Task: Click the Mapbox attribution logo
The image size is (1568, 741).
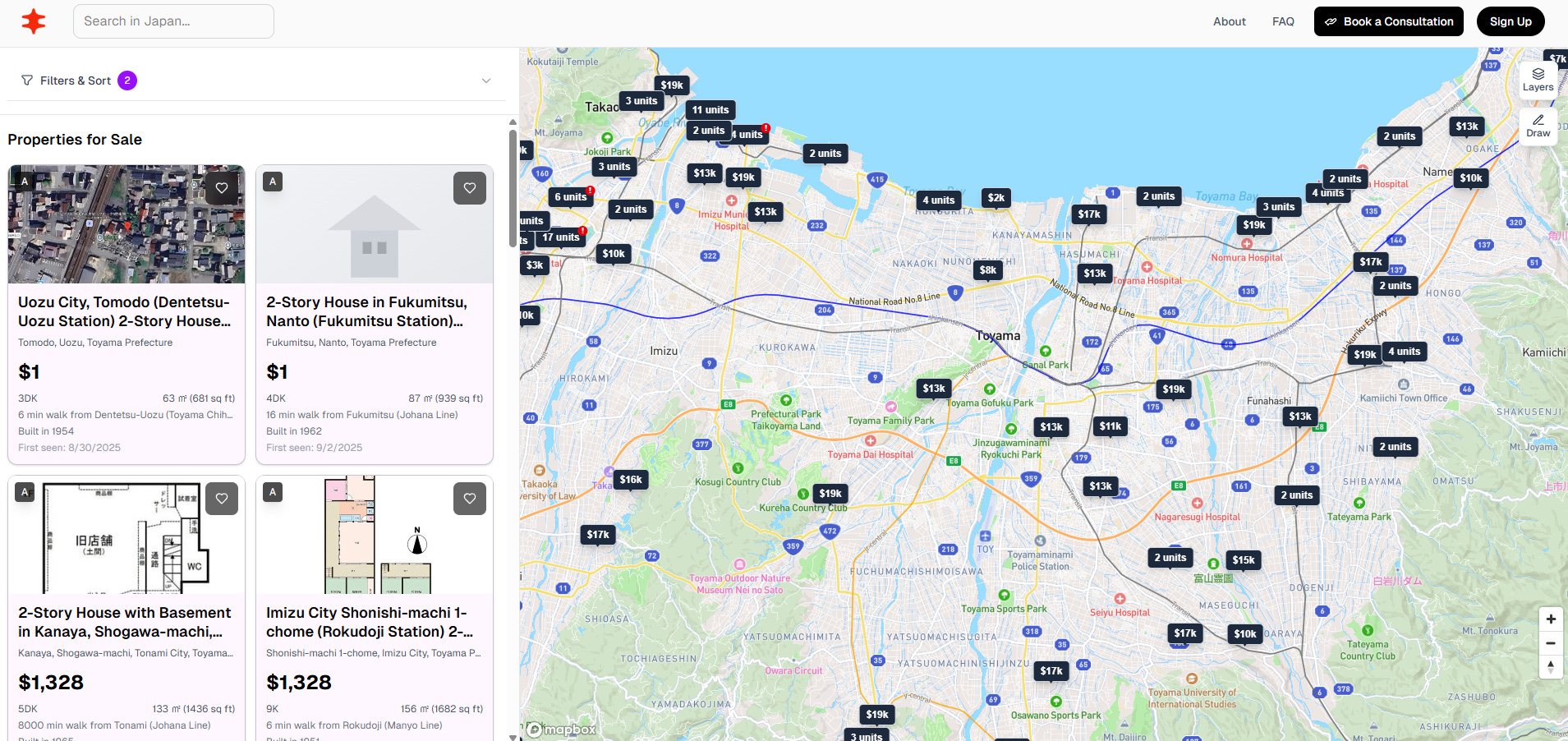Action: 559,729
